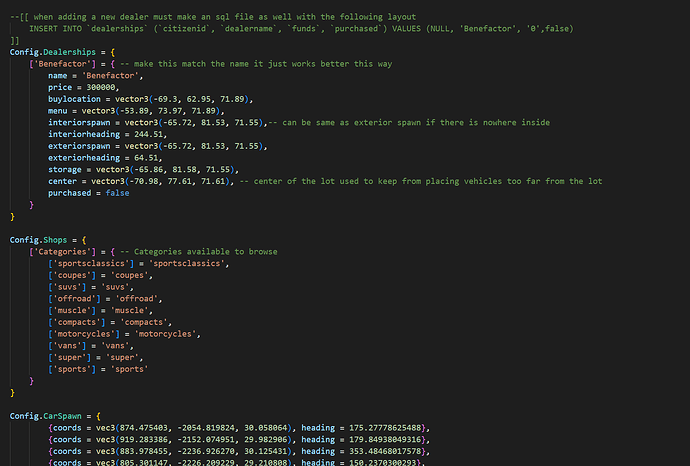Screen dimensions: 690x466
Task: Click the 'purchased = false' line in the Benefactor table
Action: click(x=90, y=192)
